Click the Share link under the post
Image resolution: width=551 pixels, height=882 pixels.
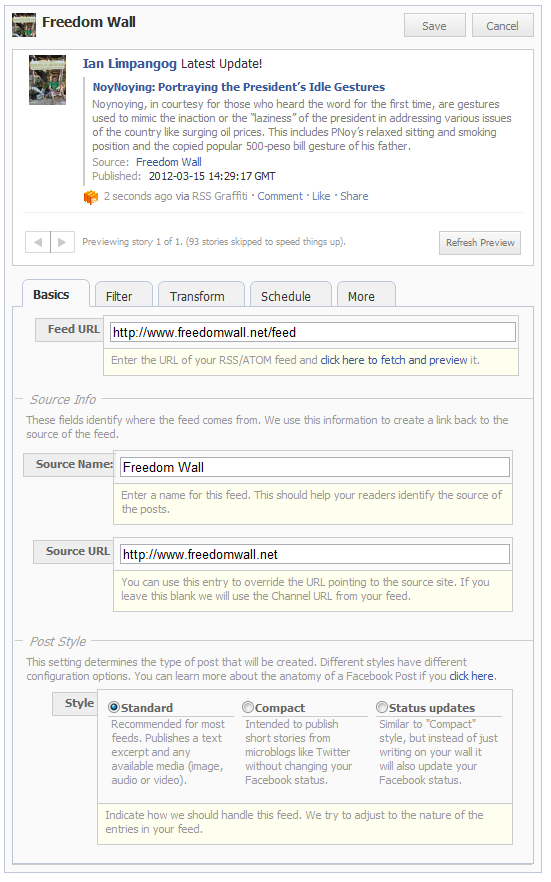coord(354,196)
